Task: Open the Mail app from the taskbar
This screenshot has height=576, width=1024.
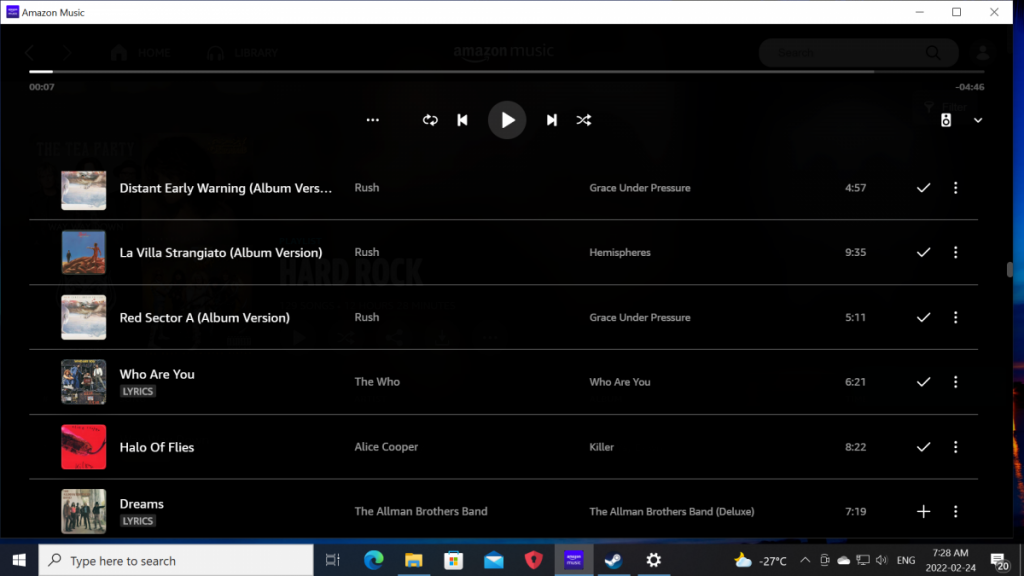Action: 494,560
